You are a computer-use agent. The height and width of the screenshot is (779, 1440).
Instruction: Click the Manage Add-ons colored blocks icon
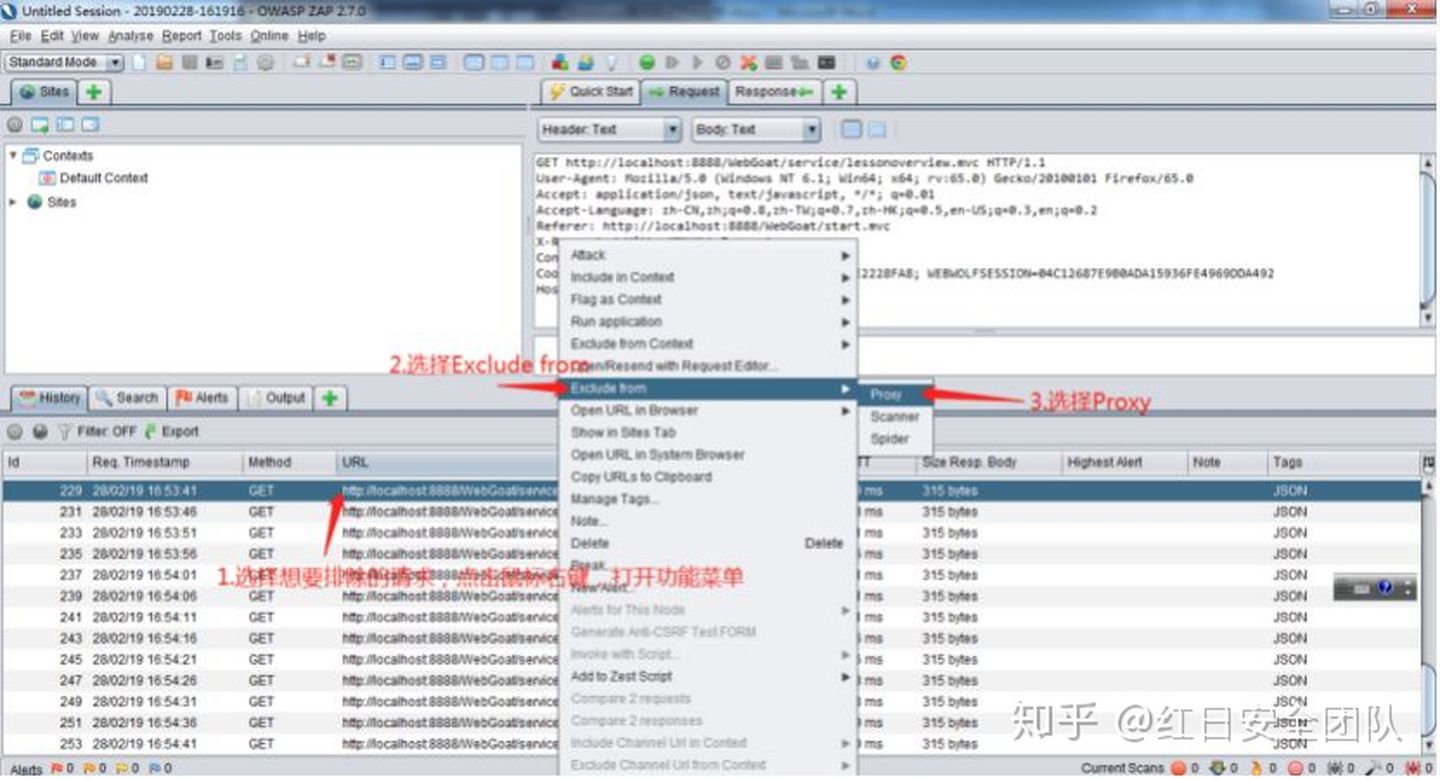coord(560,62)
